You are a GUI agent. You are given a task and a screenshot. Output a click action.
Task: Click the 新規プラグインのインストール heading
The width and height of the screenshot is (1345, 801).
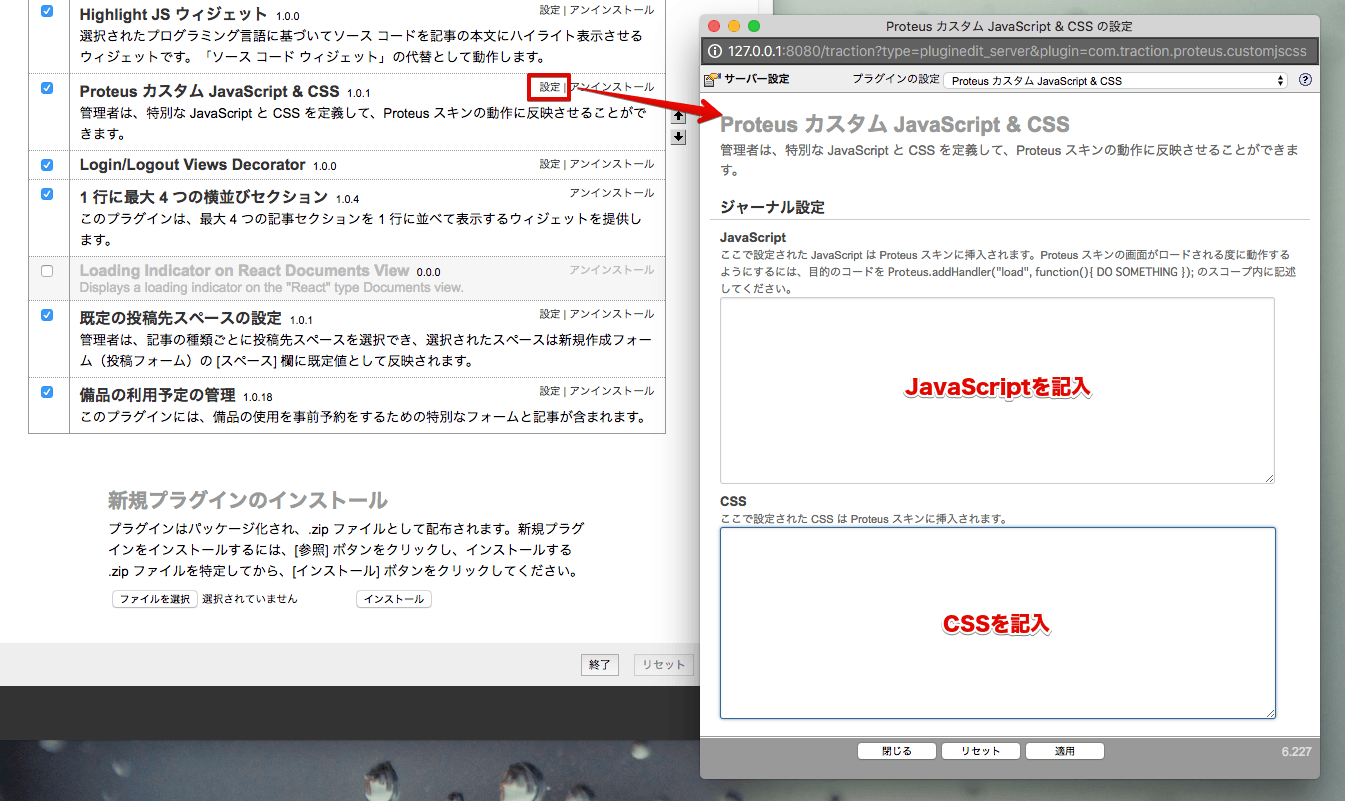(247, 500)
